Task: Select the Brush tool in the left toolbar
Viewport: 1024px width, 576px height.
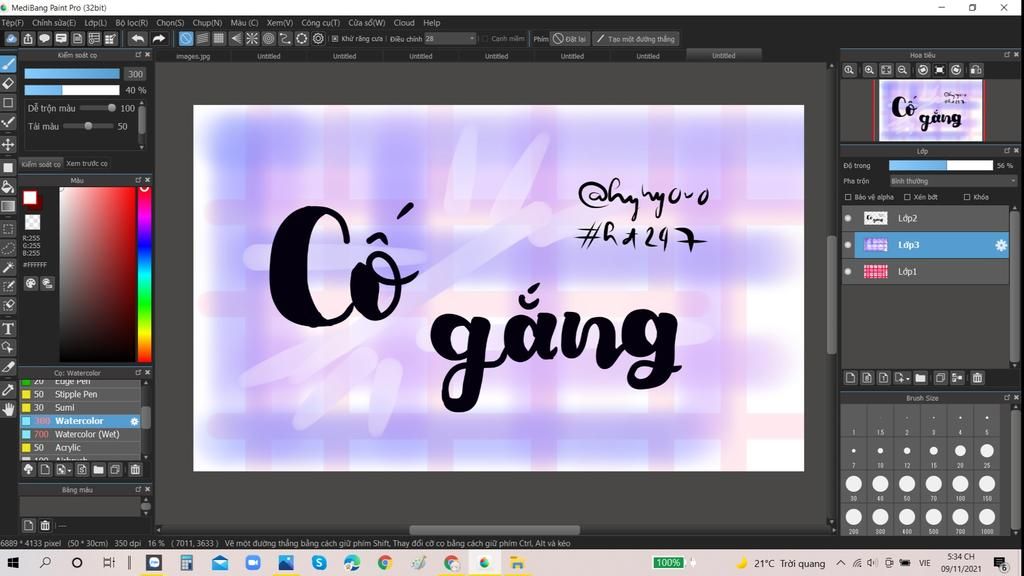Action: pyautogui.click(x=8, y=63)
